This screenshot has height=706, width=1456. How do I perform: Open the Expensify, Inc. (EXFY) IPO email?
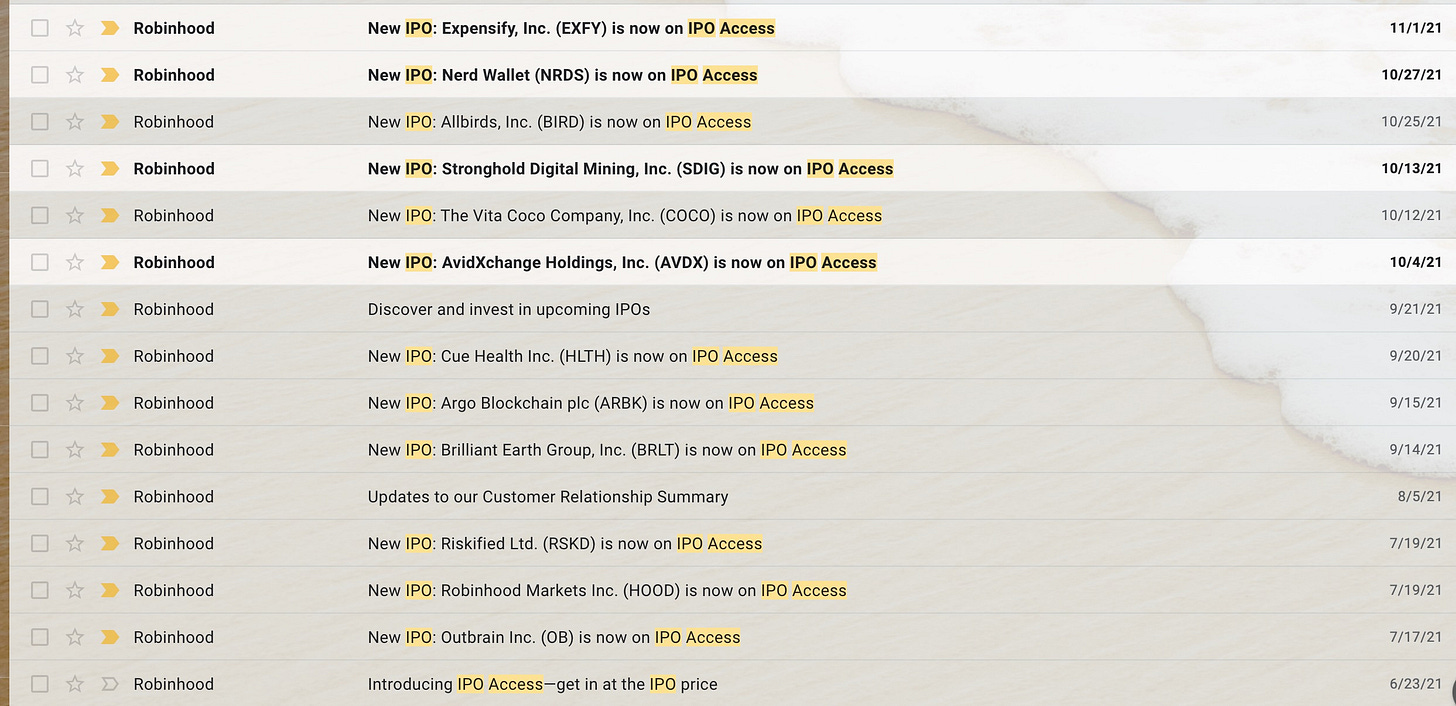[571, 28]
